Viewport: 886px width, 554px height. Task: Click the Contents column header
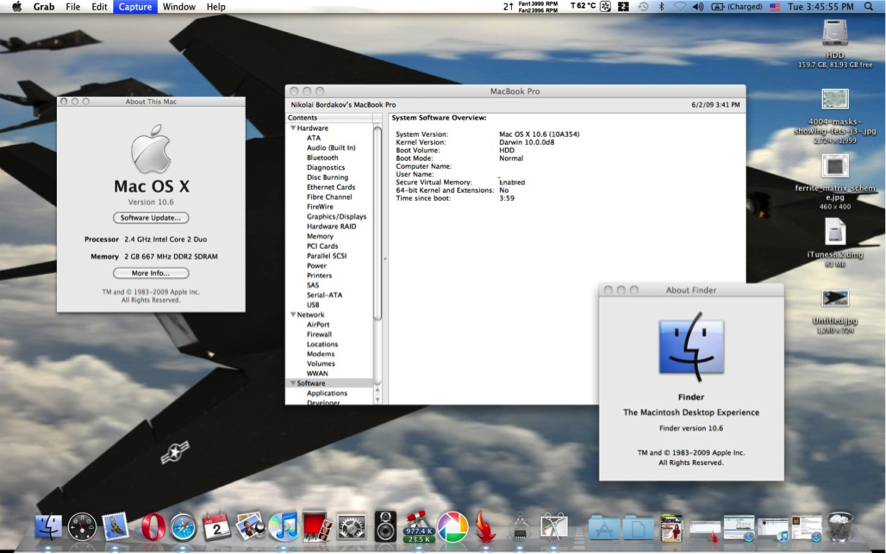329,118
